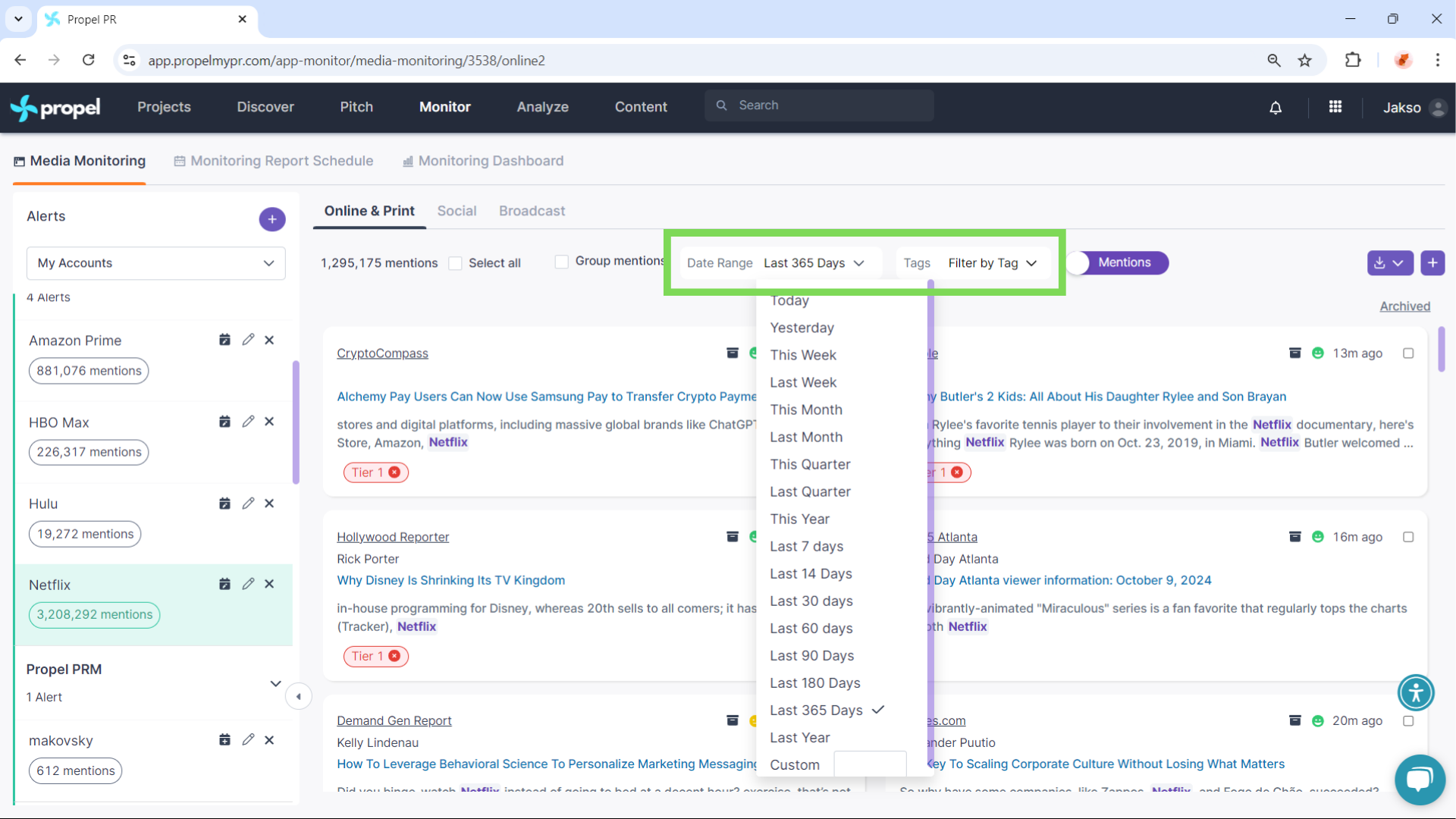This screenshot has width=1456, height=819.
Task: Open the Analyze menu
Action: coord(542,108)
